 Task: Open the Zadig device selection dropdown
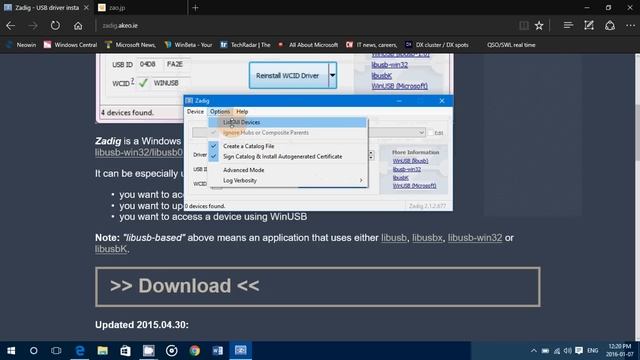[x=421, y=133]
